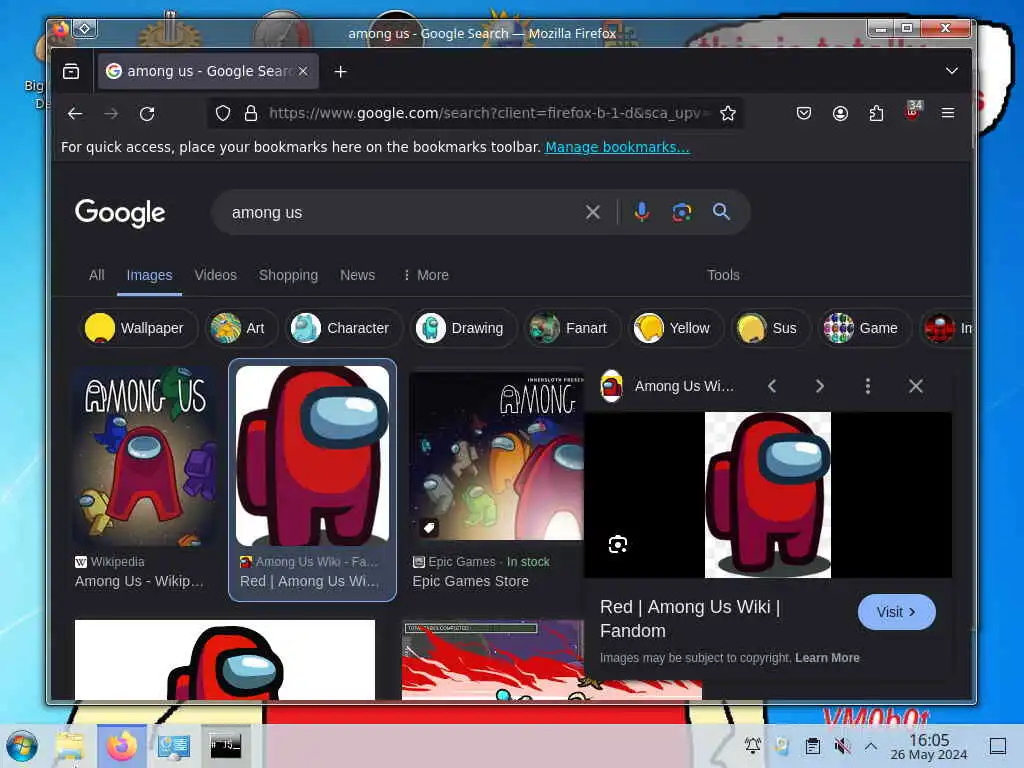Show previous image in preview panel
This screenshot has height=768, width=1024.
[x=772, y=386]
